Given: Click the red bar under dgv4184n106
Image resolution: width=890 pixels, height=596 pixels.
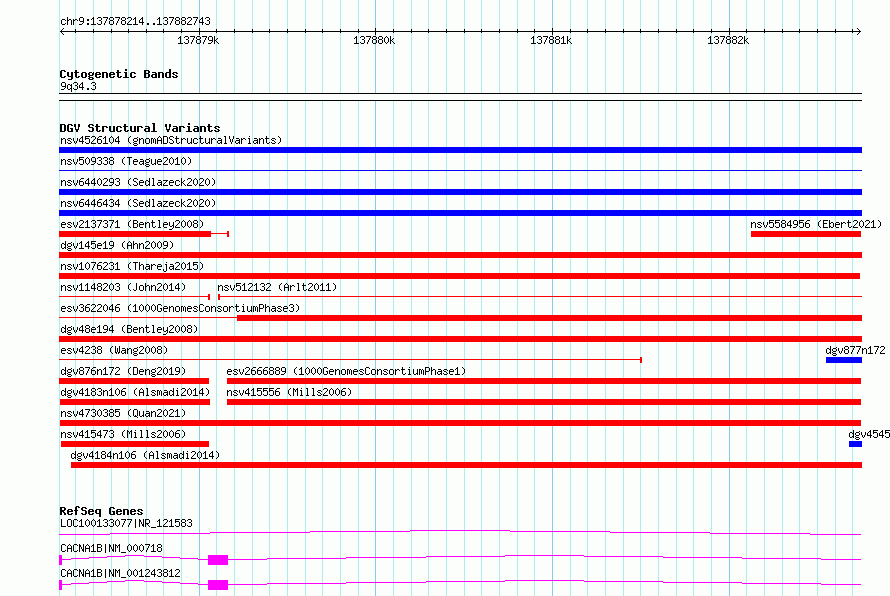Looking at the screenshot, I should pyautogui.click(x=466, y=465).
